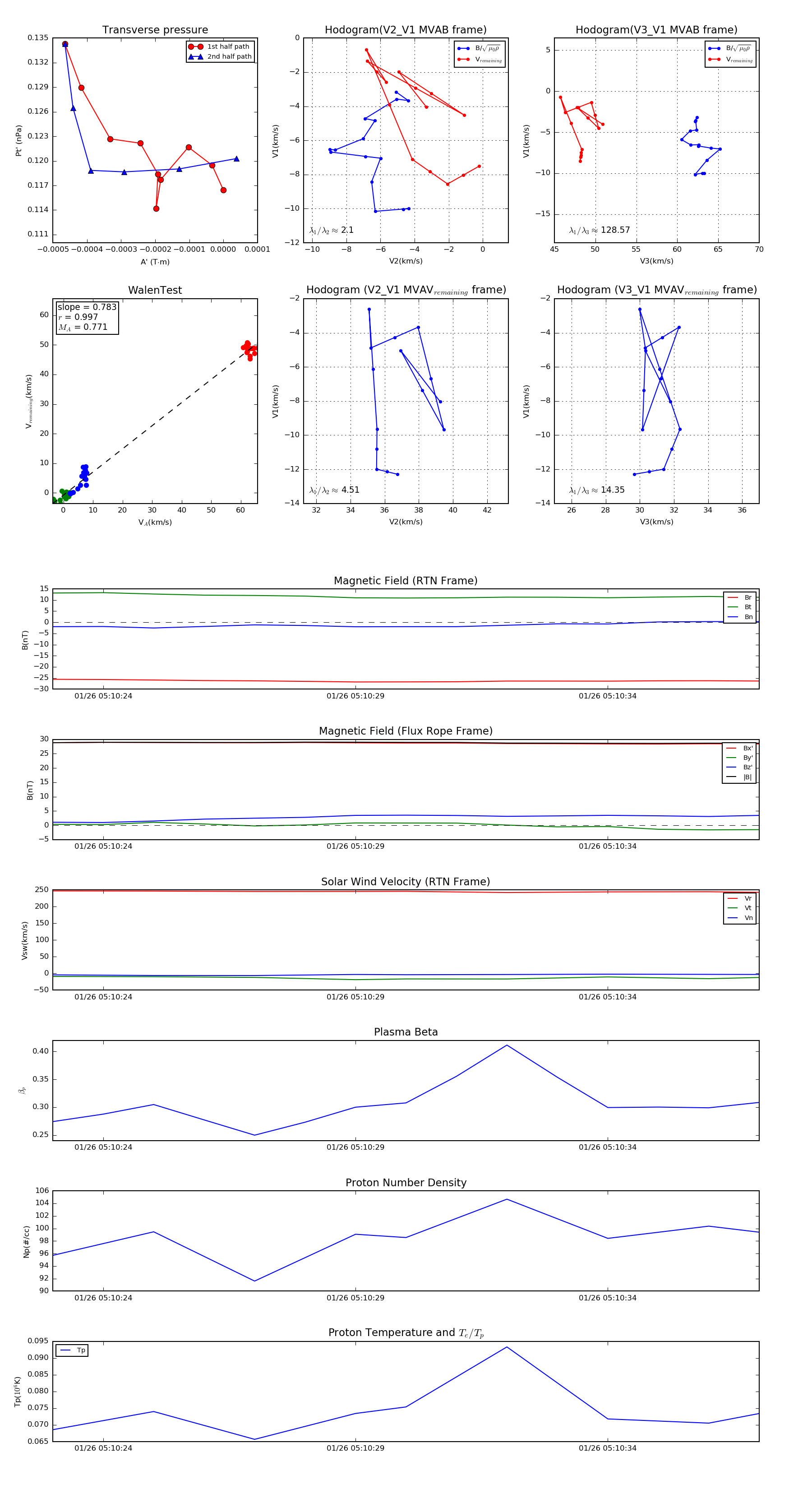Select the "Bt" legend entry
The image size is (812, 1489).
pyautogui.click(x=740, y=607)
